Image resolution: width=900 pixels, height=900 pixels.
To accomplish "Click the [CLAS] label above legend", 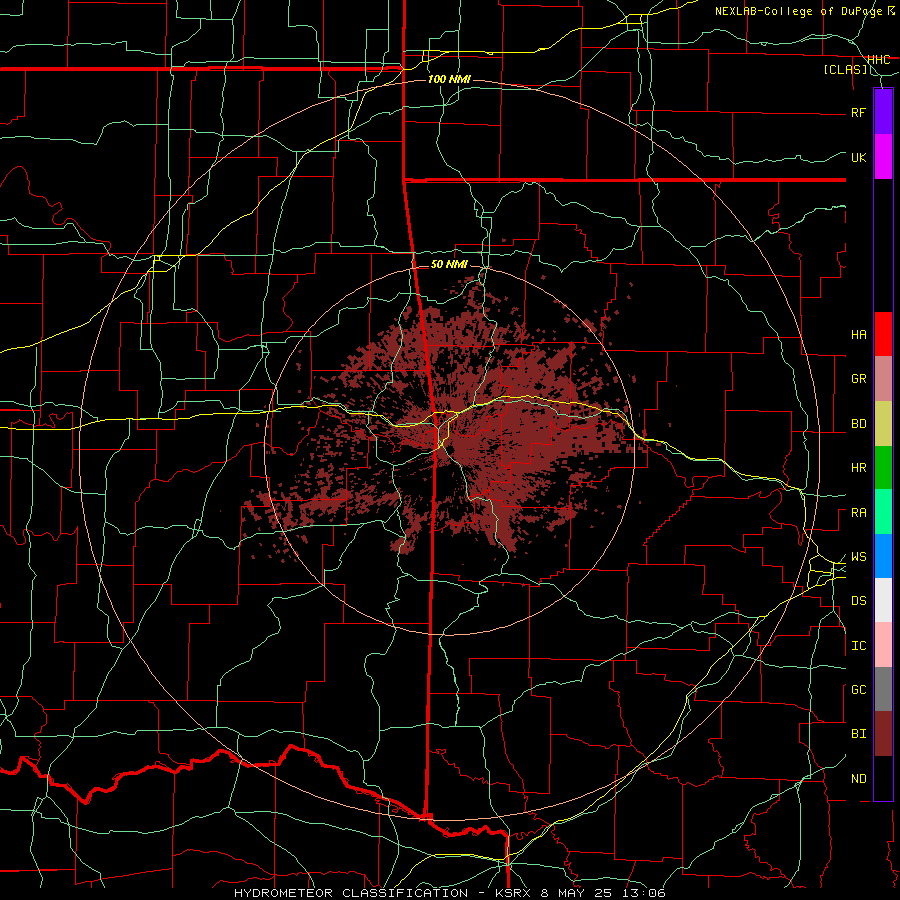I will point(845,69).
